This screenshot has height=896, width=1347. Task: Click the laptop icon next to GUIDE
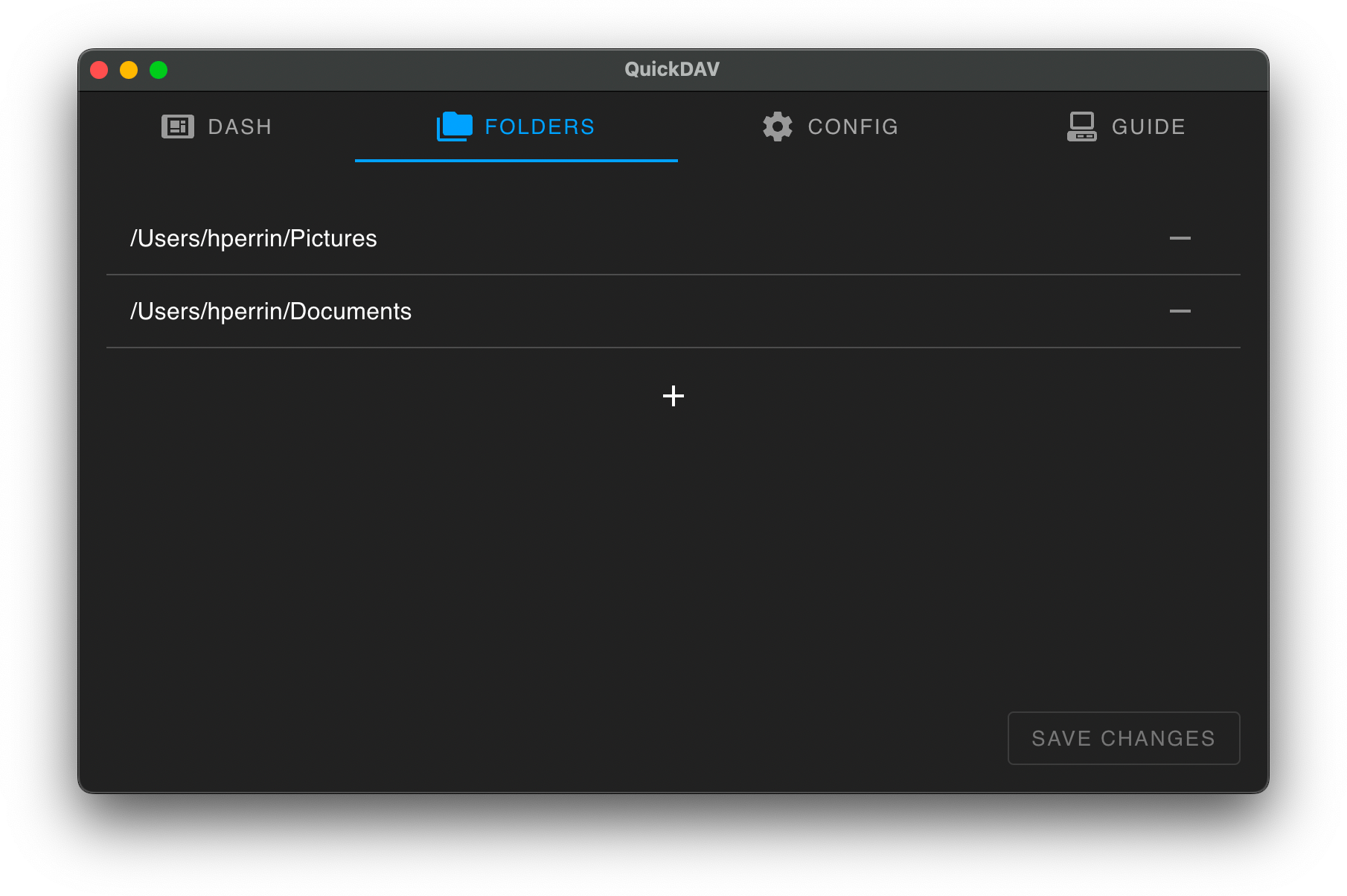[1081, 127]
